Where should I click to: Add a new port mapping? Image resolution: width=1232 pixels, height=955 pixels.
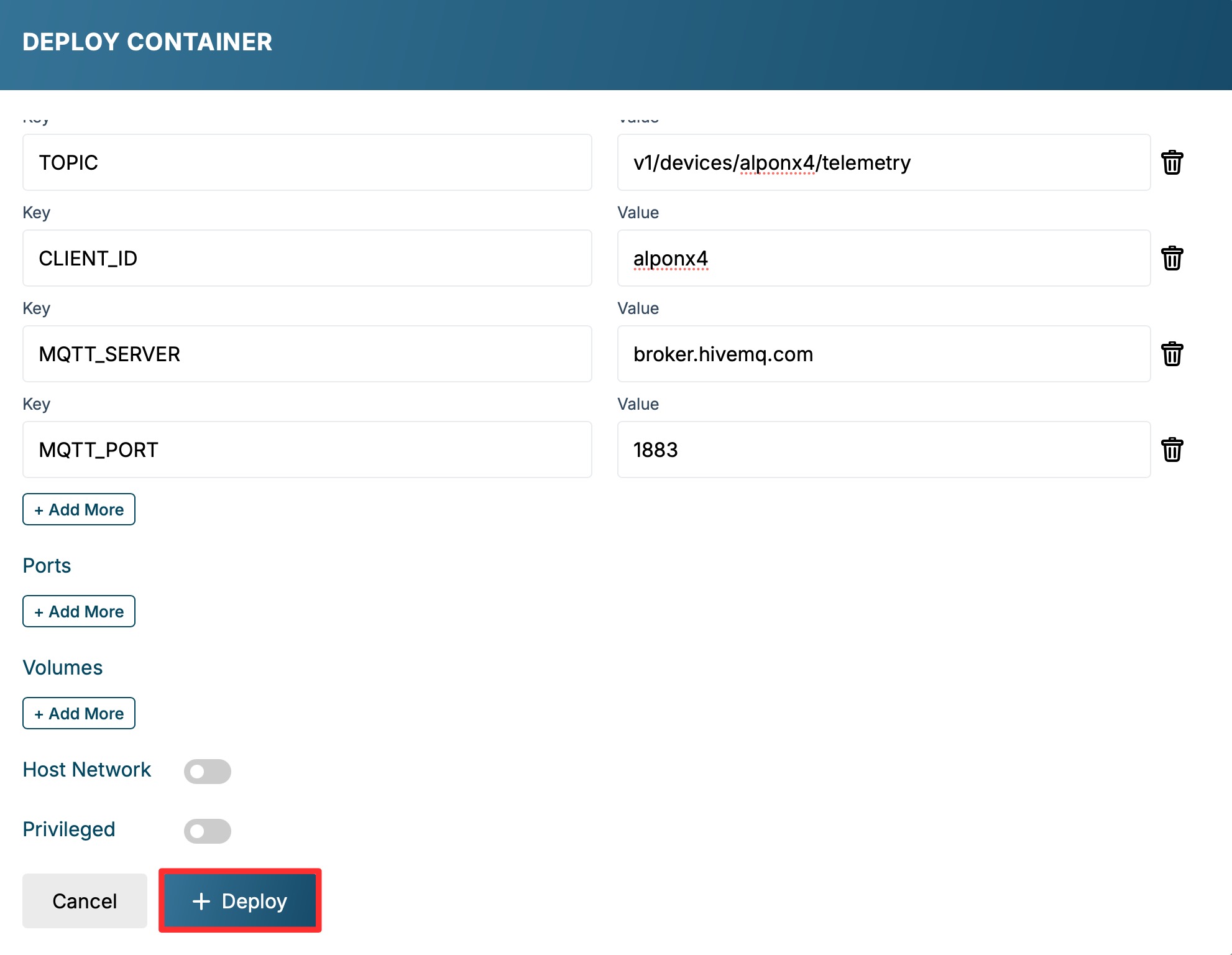click(x=78, y=611)
